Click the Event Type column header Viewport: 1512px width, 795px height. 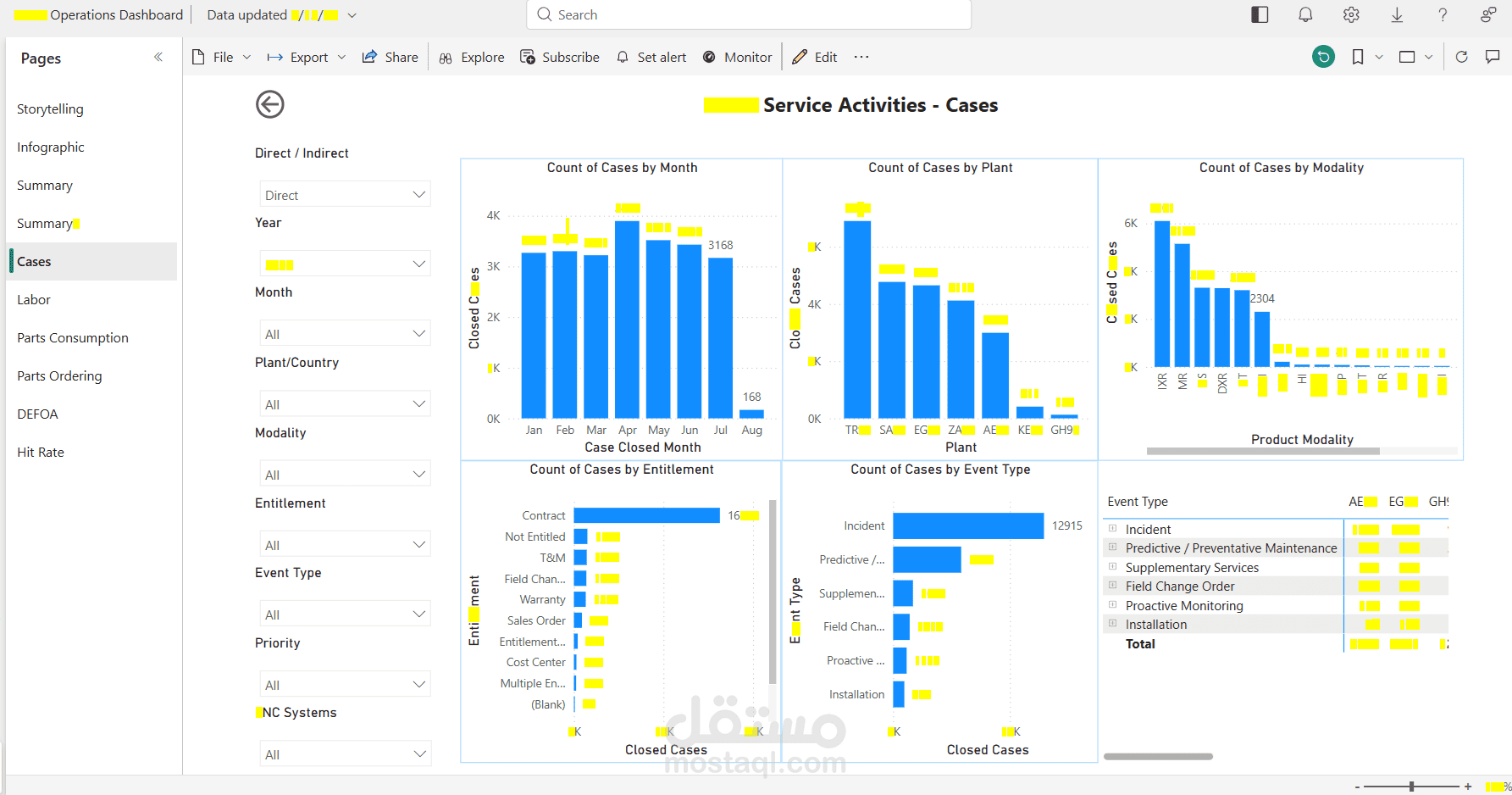1138,502
